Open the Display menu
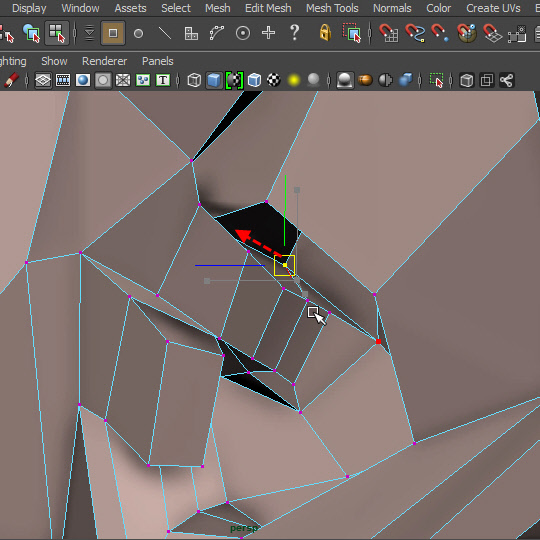540x540 pixels. click(x=29, y=8)
